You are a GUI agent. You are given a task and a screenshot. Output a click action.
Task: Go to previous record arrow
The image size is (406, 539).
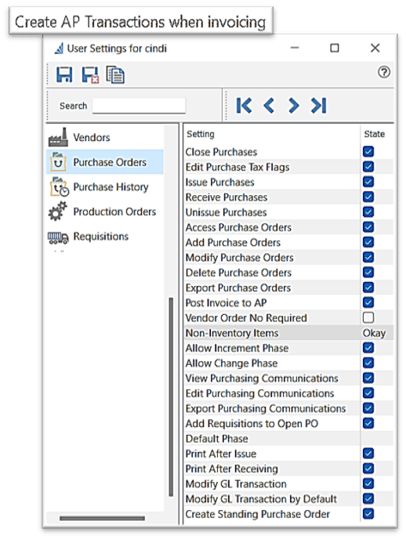pyautogui.click(x=269, y=106)
